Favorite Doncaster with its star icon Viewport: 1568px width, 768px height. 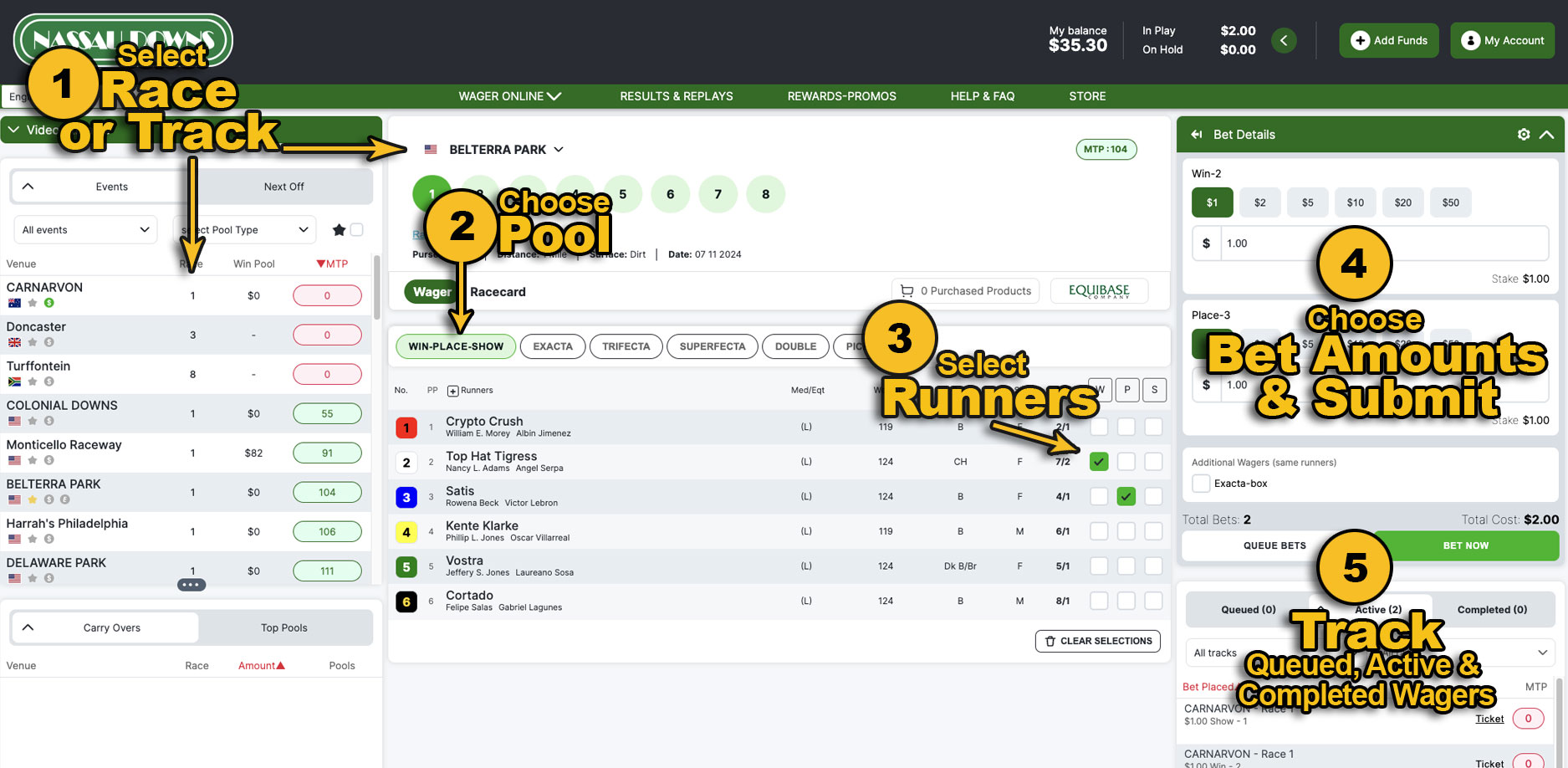click(33, 342)
